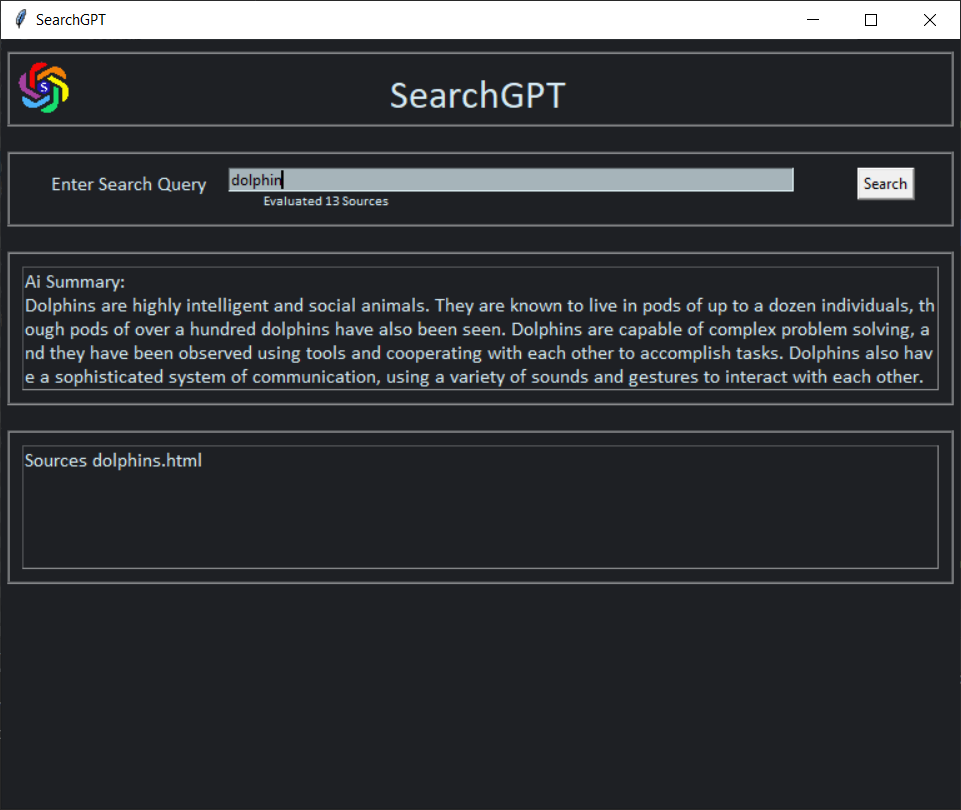Click the 'Evaluated 13 Sources' status text

(325, 201)
